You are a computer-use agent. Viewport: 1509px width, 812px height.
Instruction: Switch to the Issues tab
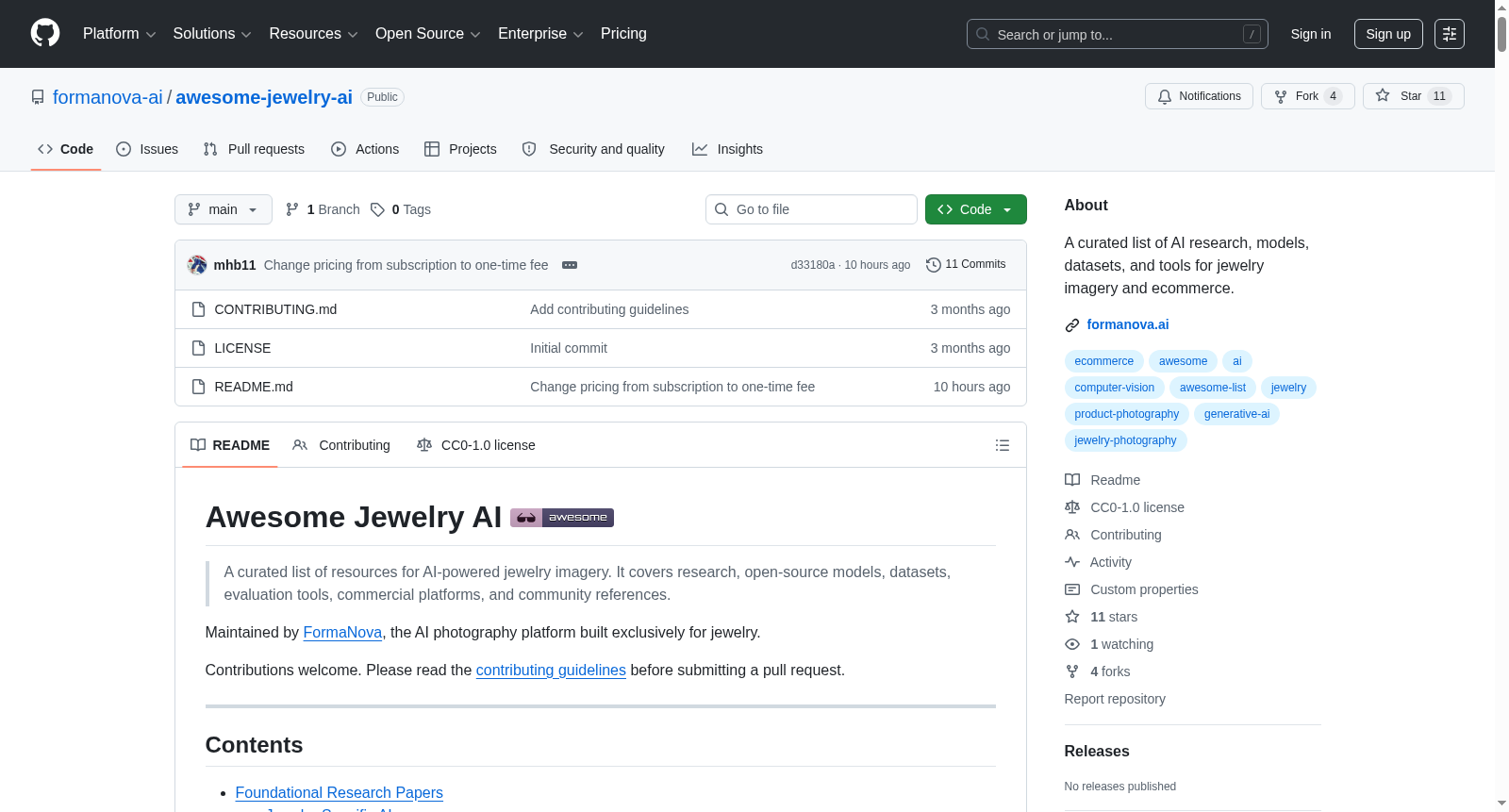[x=147, y=149]
